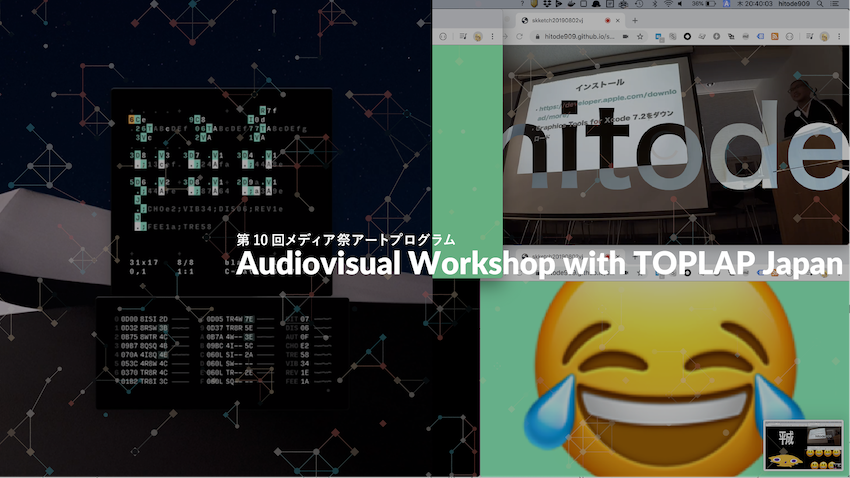Click the blue tag extension icon
Image resolution: width=850 pixels, height=478 pixels.
[760, 36]
